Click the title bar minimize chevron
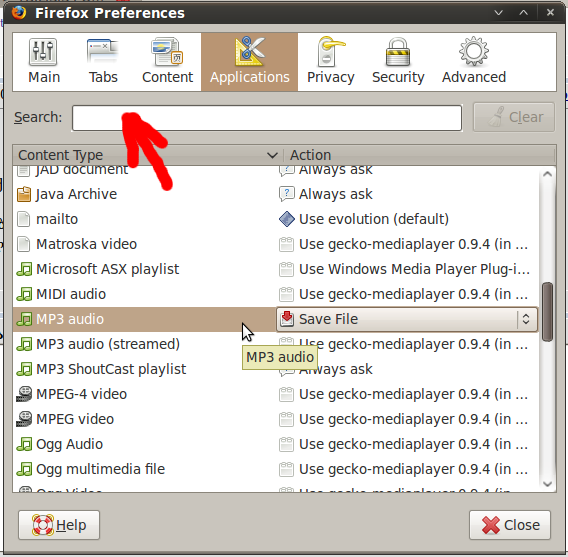The width and height of the screenshot is (568, 557). pyautogui.click(x=499, y=13)
